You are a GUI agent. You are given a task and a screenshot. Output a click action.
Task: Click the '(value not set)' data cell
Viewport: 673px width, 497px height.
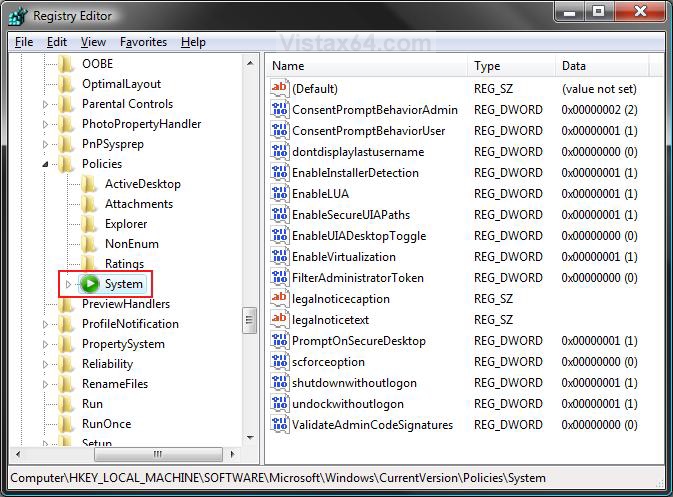point(599,89)
